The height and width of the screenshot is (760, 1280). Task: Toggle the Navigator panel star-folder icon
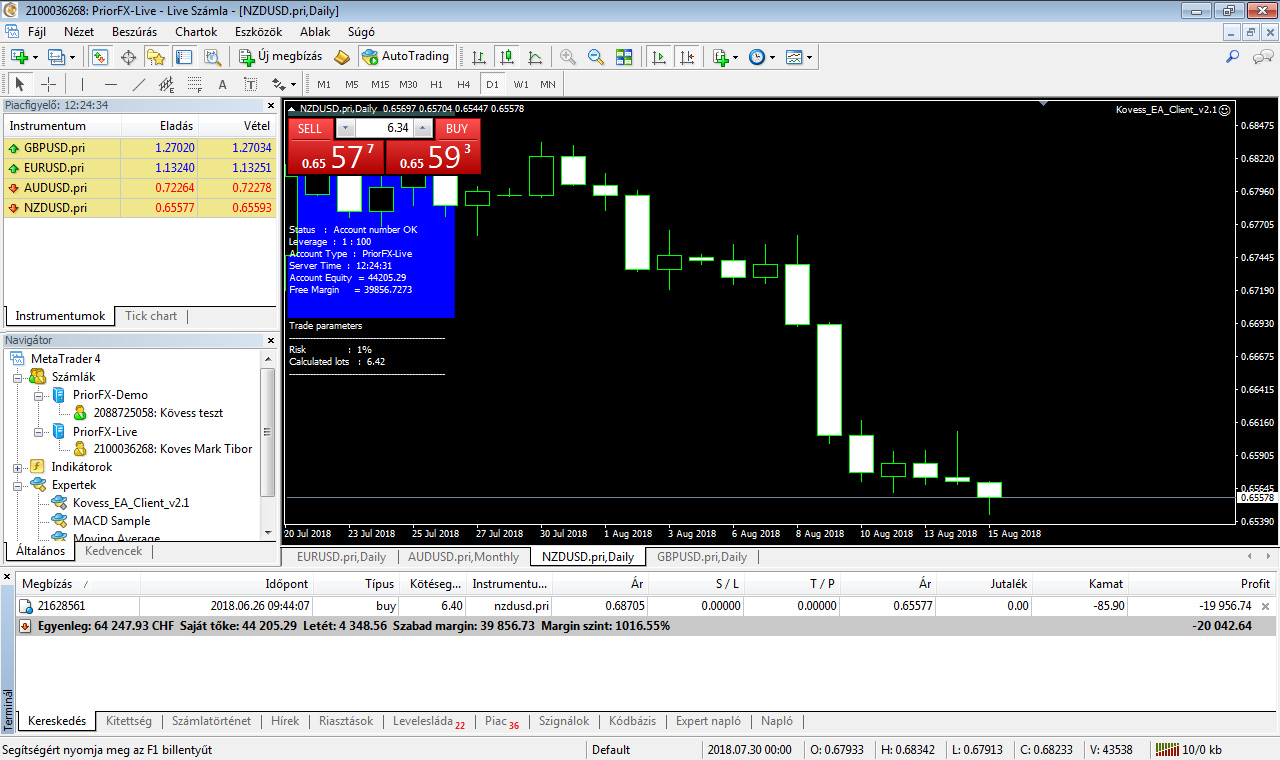[156, 57]
